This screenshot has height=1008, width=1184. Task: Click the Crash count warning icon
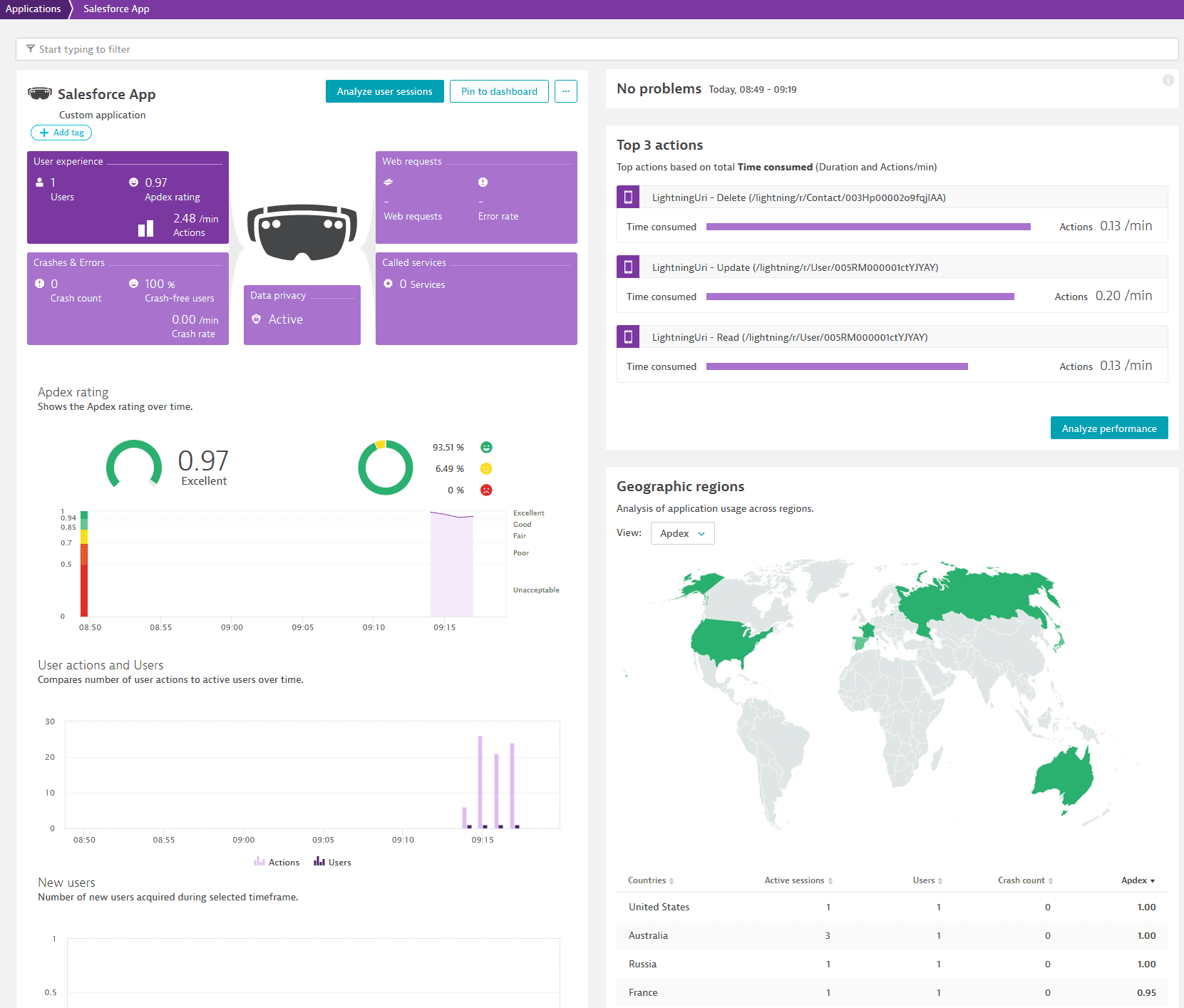[x=39, y=284]
